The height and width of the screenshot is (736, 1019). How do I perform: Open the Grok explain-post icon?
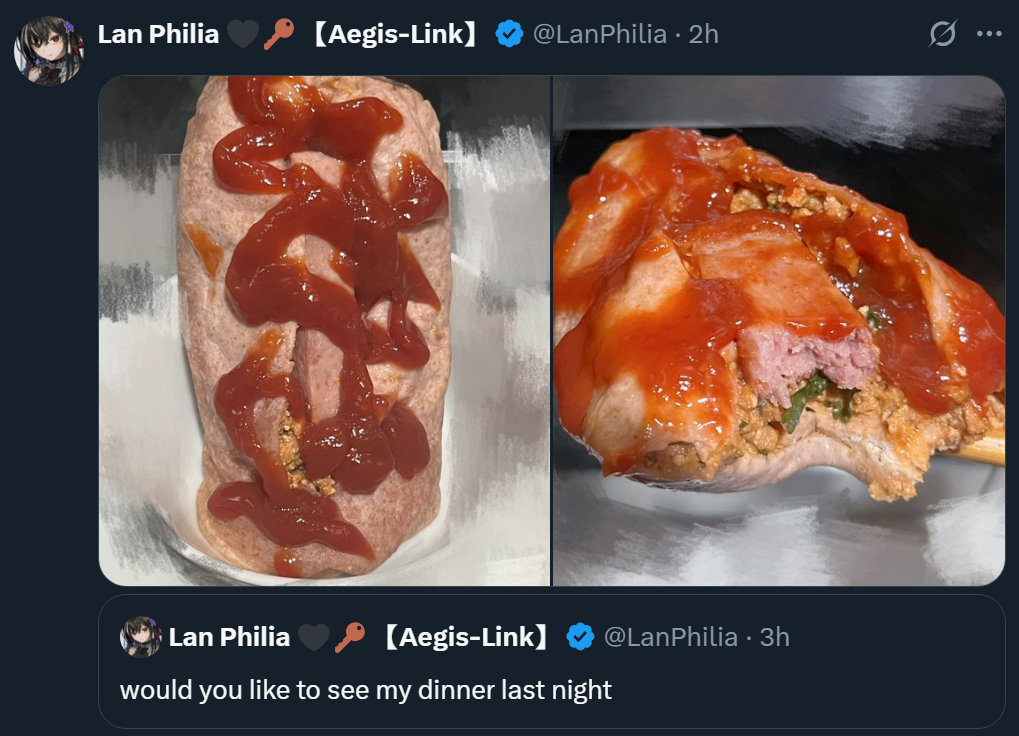pyautogui.click(x=942, y=34)
